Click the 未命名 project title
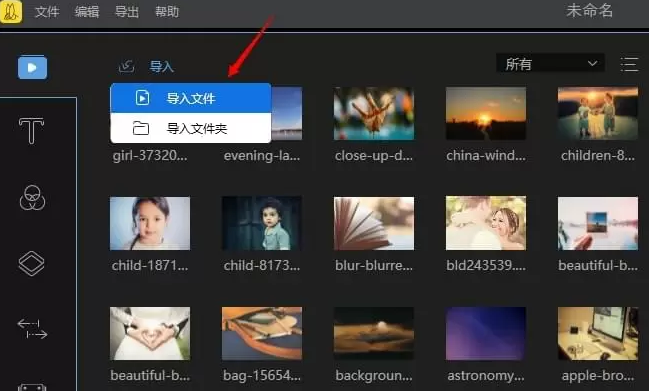The image size is (649, 391). click(x=589, y=10)
